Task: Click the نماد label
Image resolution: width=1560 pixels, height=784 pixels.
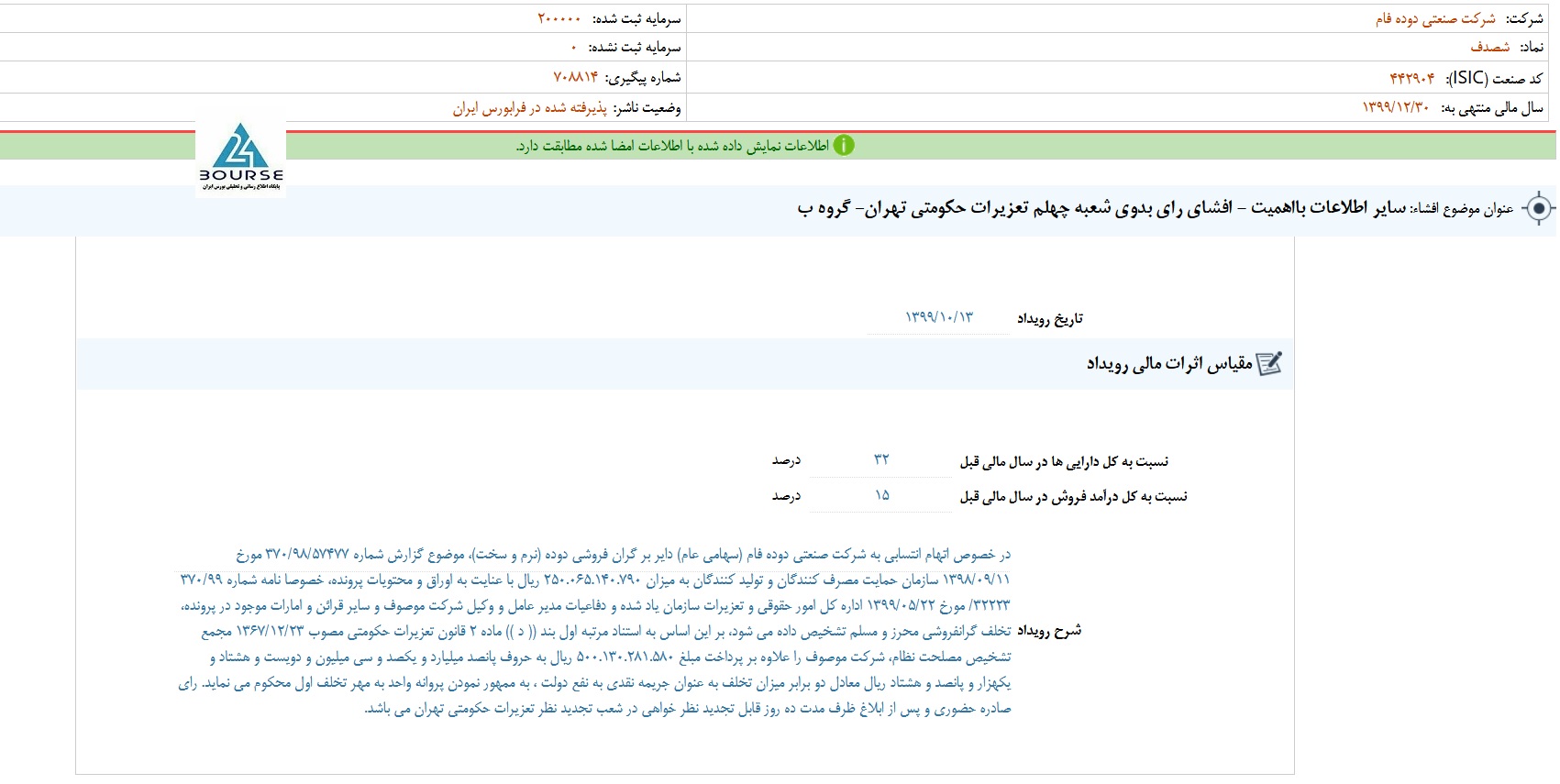Action: pyautogui.click(x=1532, y=47)
